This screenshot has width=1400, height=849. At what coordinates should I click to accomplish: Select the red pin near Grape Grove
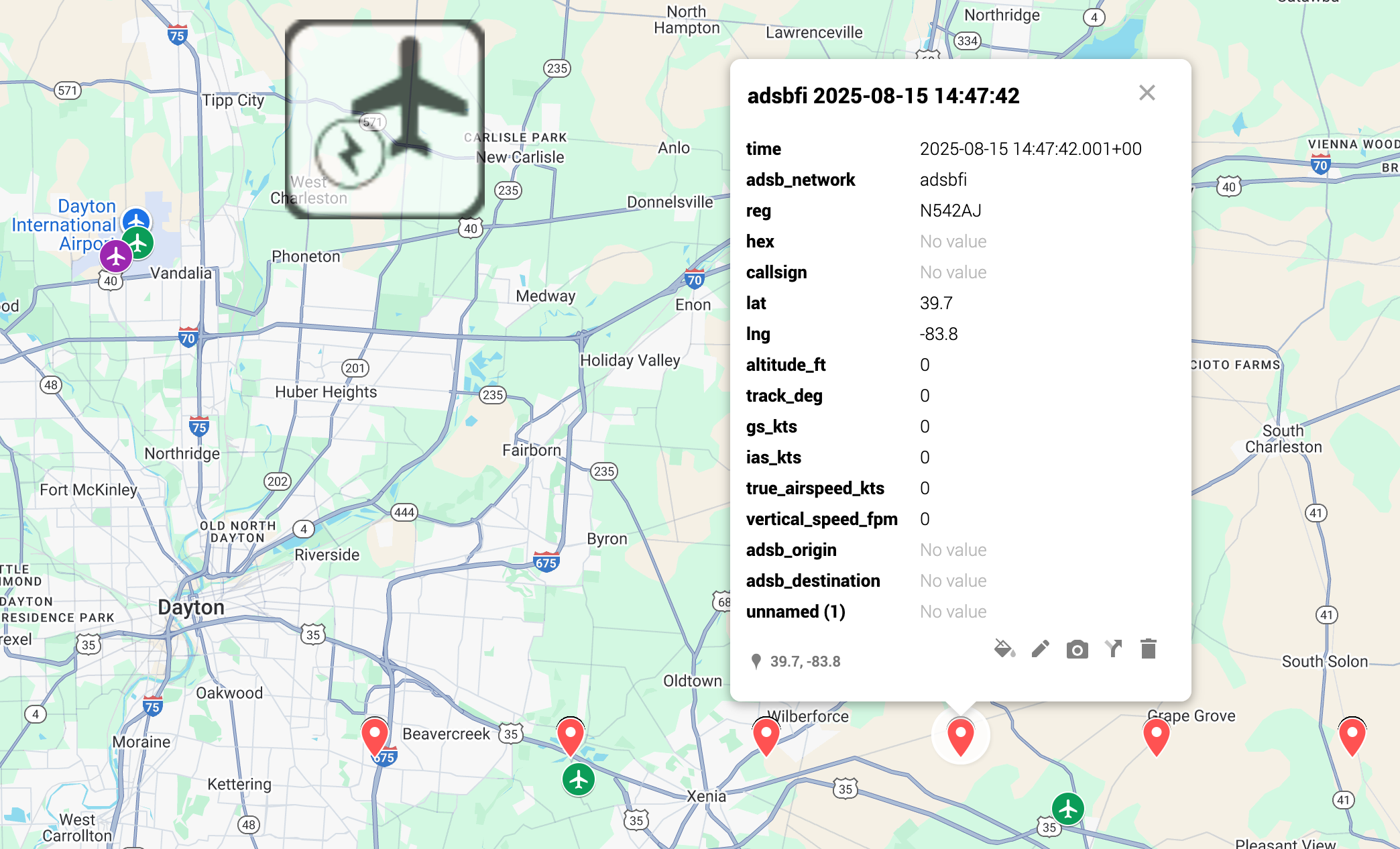tap(1156, 735)
